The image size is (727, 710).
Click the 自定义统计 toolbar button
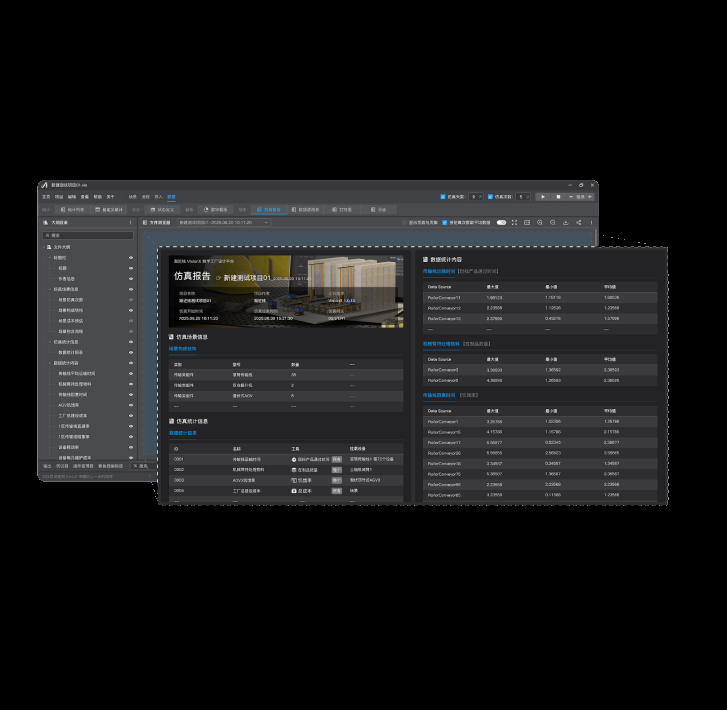(x=109, y=210)
